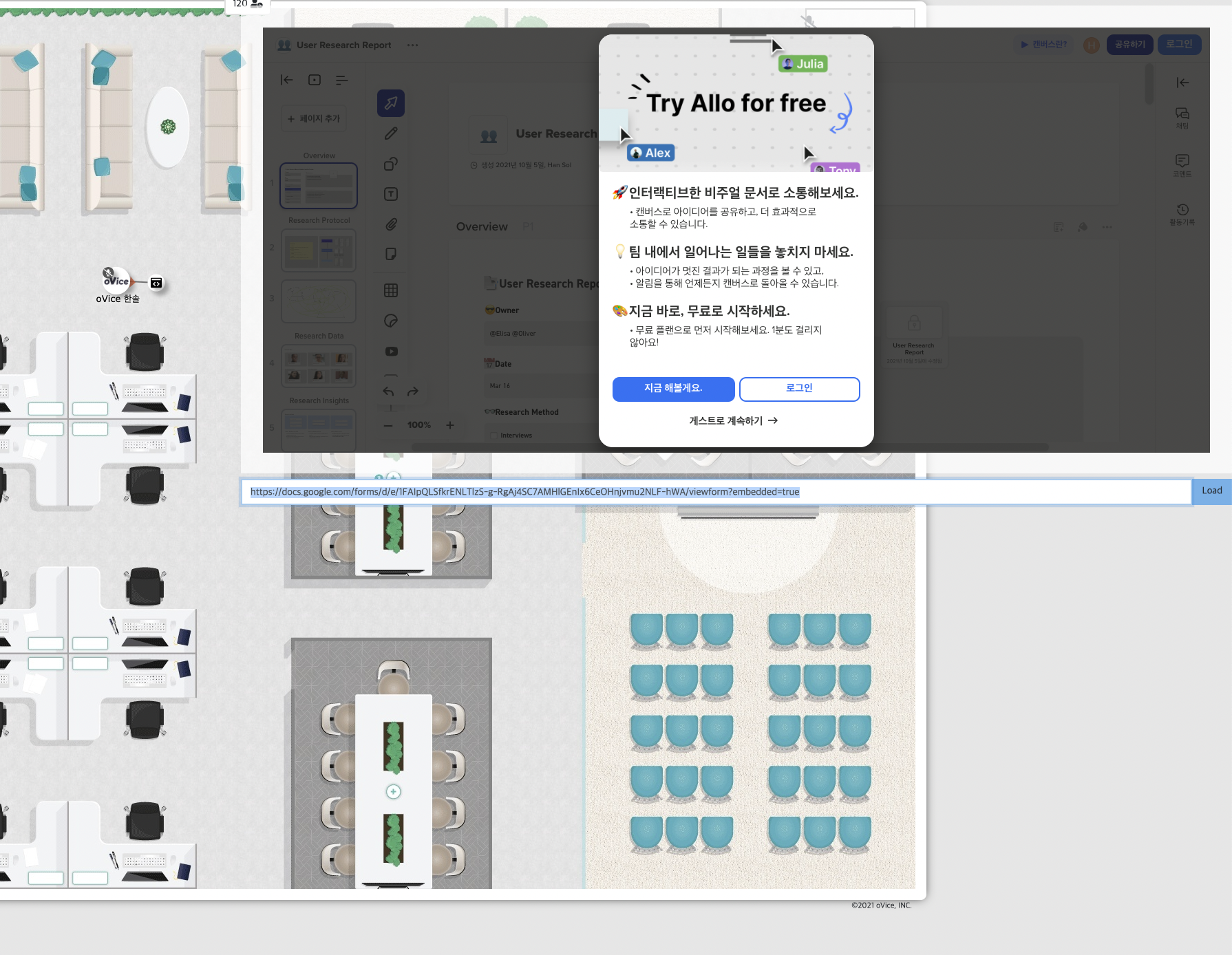
Task: Select the sticky note tool
Action: pyautogui.click(x=391, y=254)
